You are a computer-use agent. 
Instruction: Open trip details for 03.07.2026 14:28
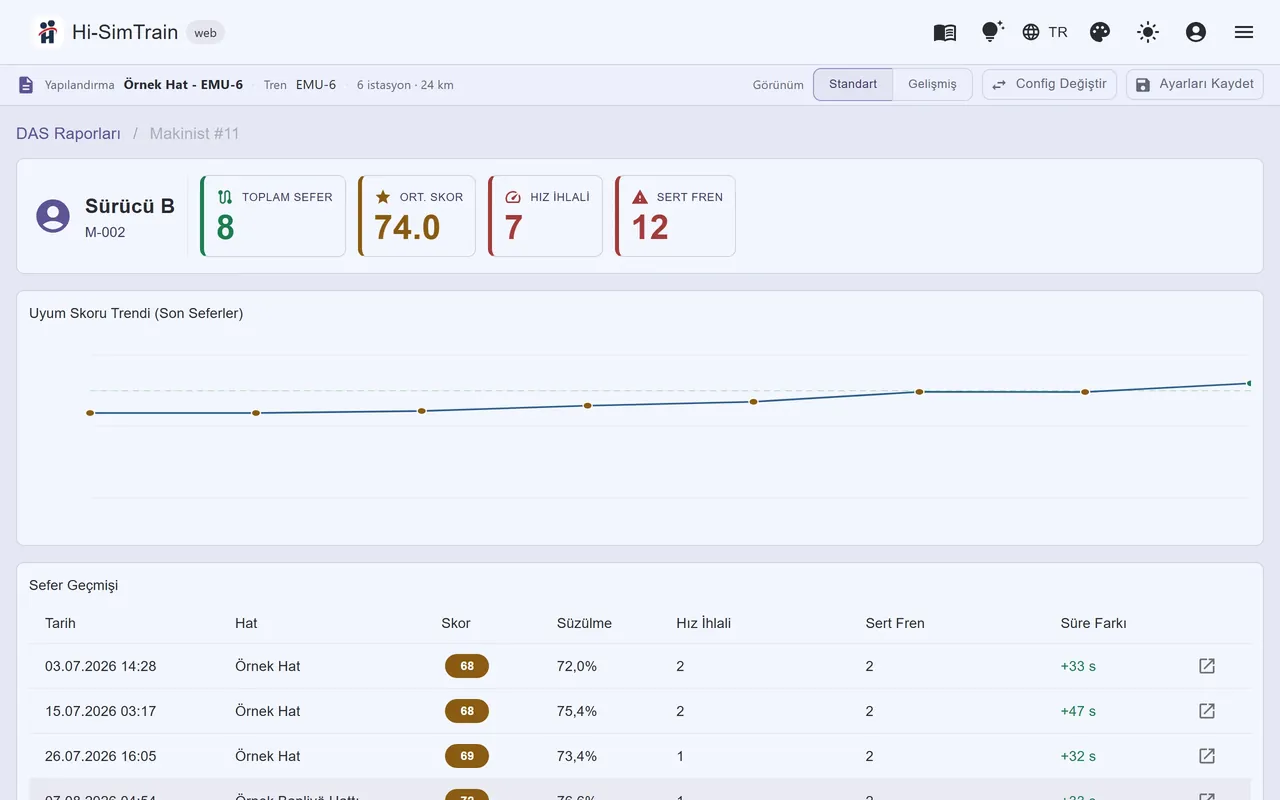[x=1207, y=666]
